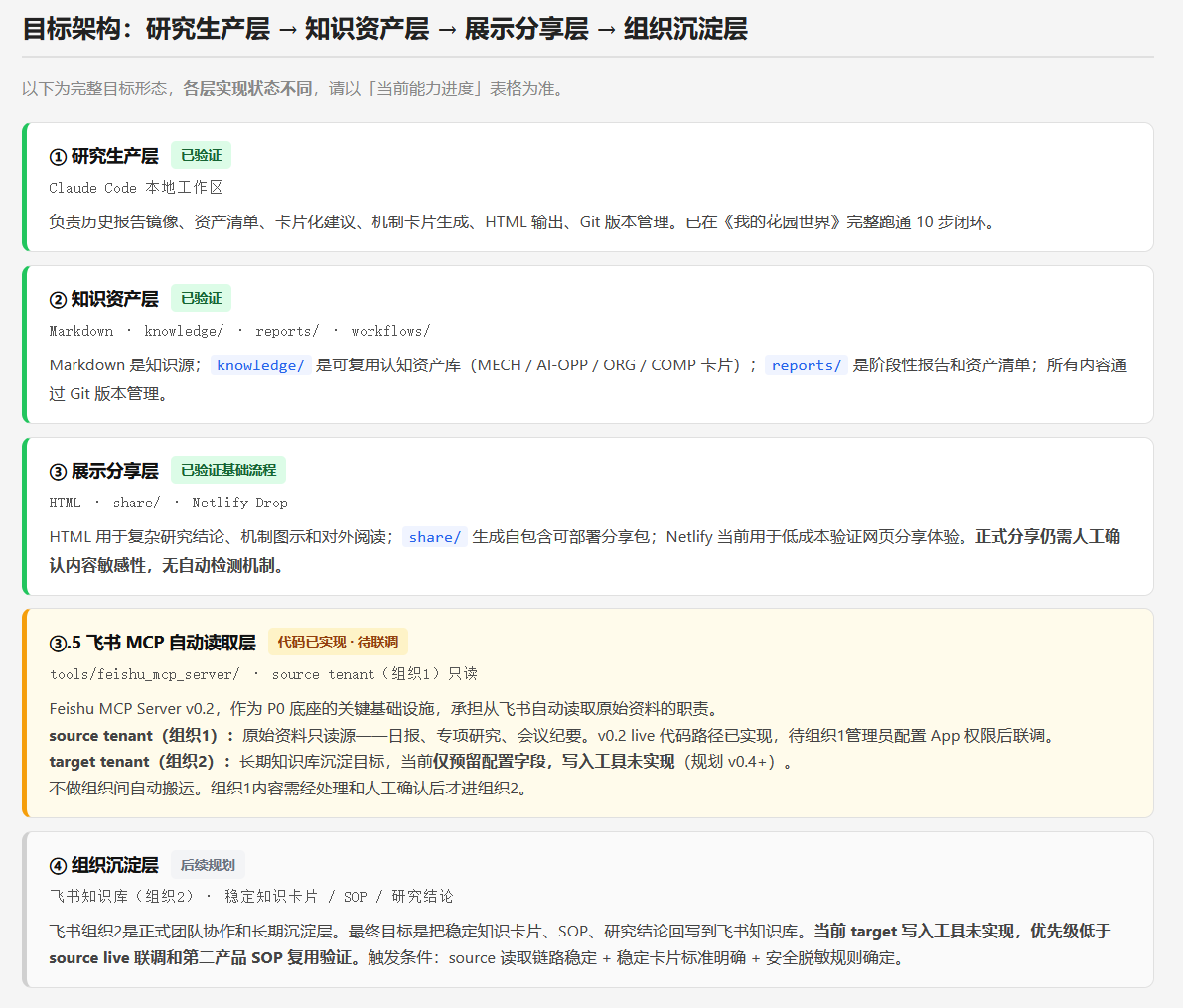Viewport: 1183px width, 1008px height.
Task: Click the subtitle Claude Code 本地工作区
Action: tap(136, 187)
